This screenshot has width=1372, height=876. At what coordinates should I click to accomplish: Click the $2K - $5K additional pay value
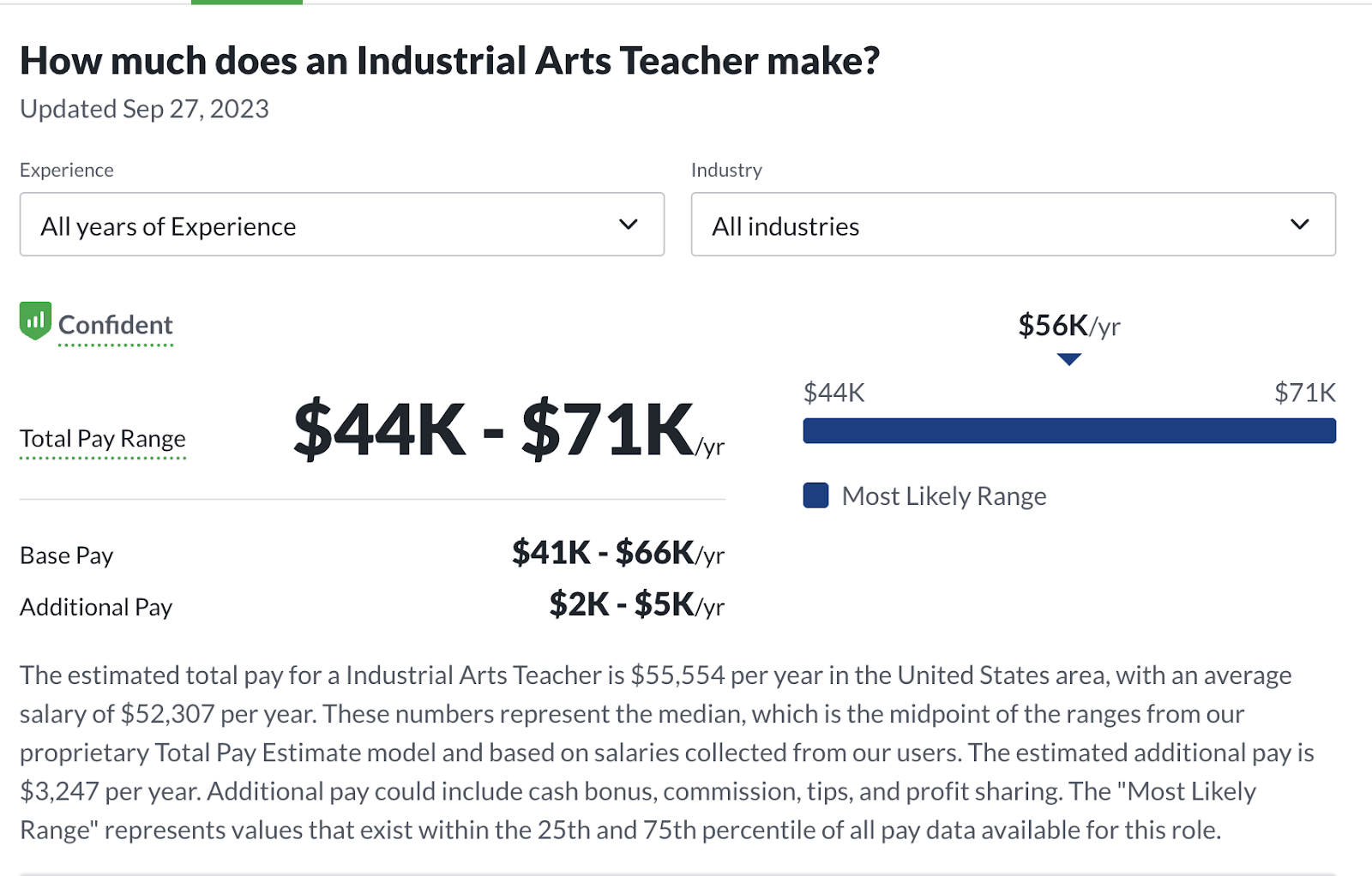click(636, 605)
